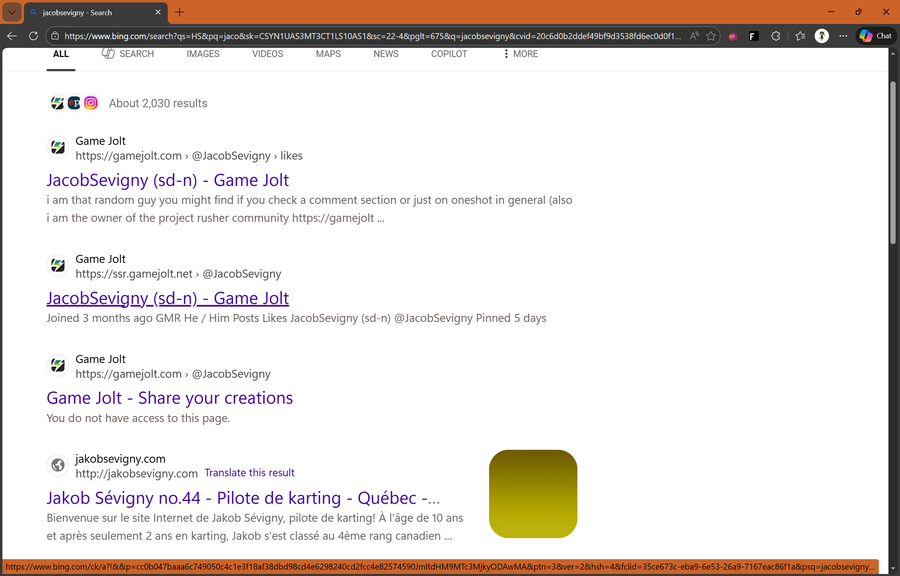Image resolution: width=900 pixels, height=576 pixels.
Task: Click 'About 2,030 results' count text
Action: 158,103
